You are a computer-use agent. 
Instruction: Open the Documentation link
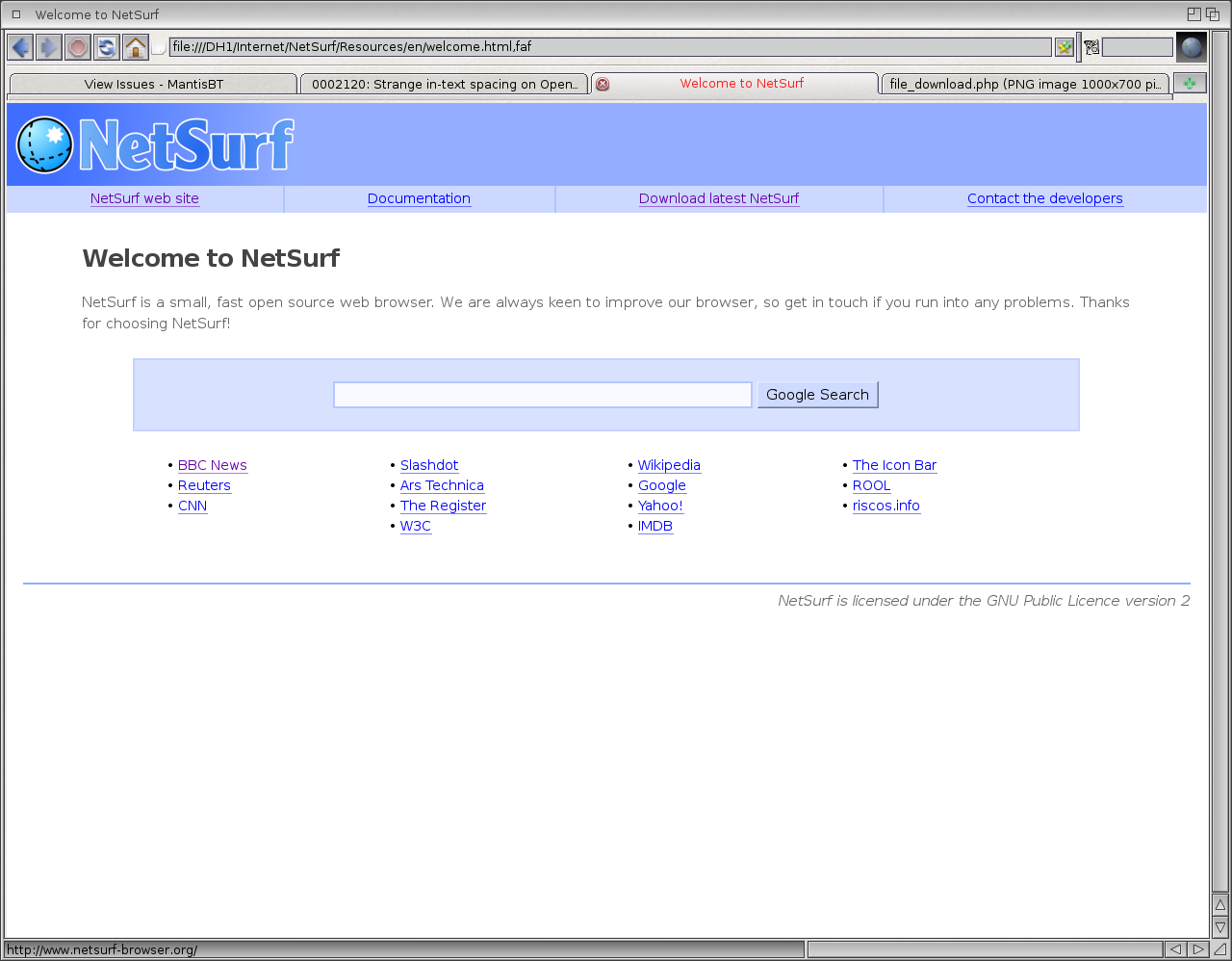tap(419, 198)
